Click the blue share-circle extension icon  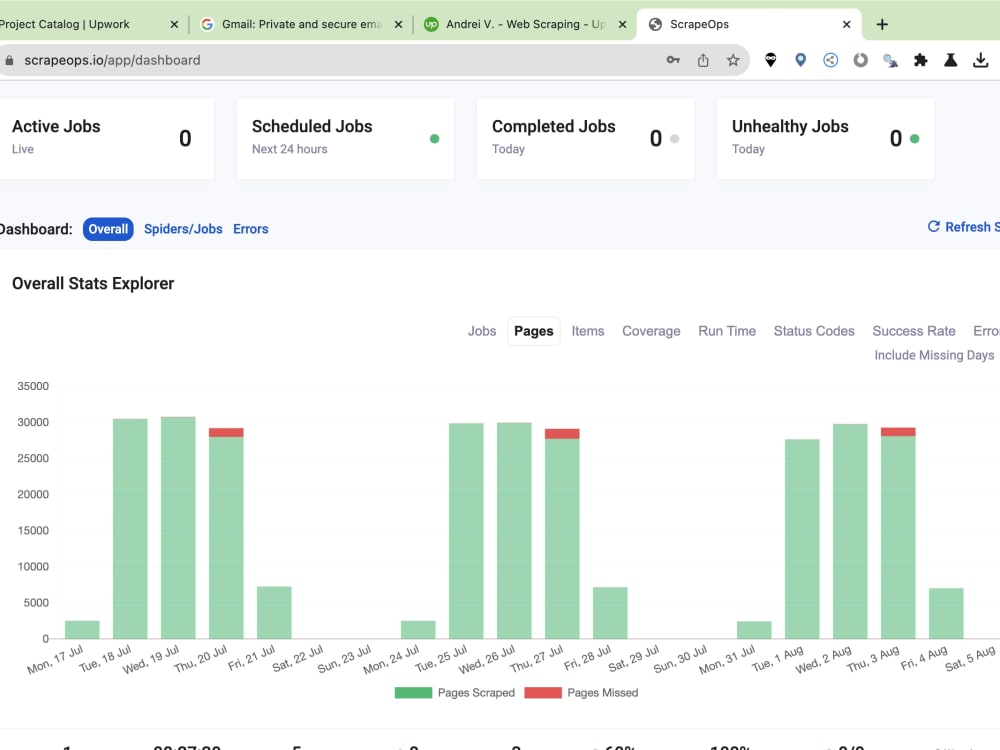(830, 60)
